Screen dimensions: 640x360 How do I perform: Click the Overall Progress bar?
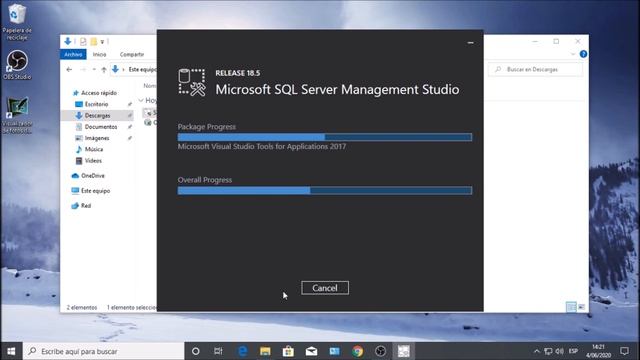[x=325, y=190]
